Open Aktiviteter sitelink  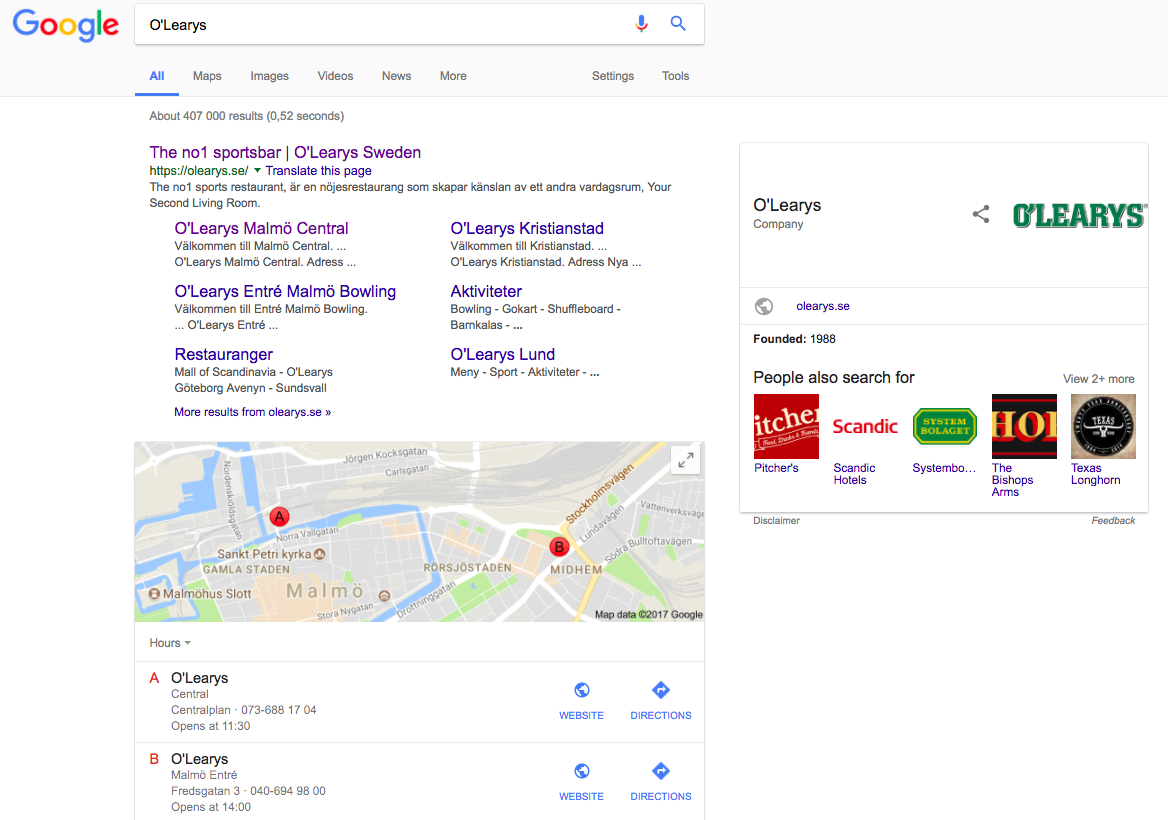[x=486, y=291]
